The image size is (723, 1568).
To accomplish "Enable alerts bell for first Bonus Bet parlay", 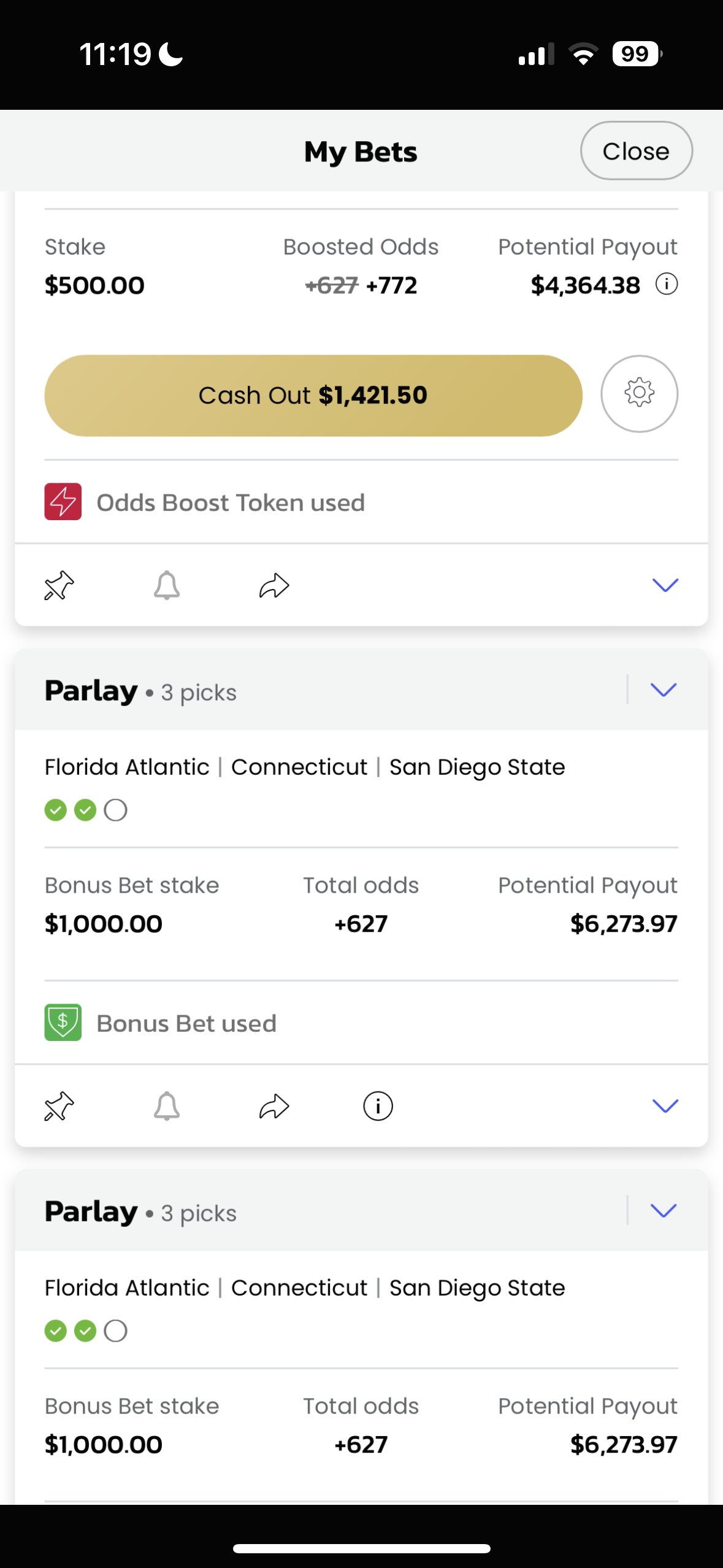I will click(167, 1107).
